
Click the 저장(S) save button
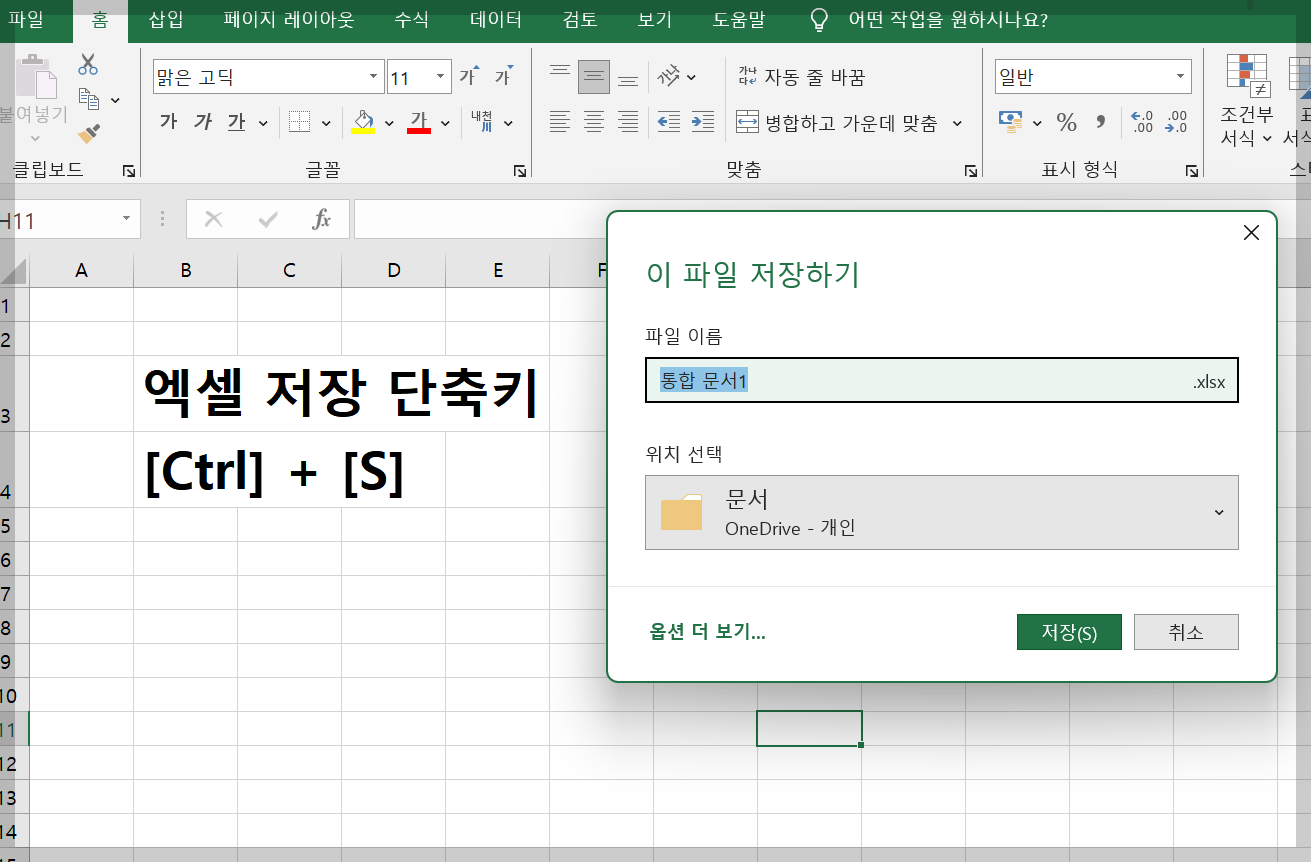coord(1069,631)
